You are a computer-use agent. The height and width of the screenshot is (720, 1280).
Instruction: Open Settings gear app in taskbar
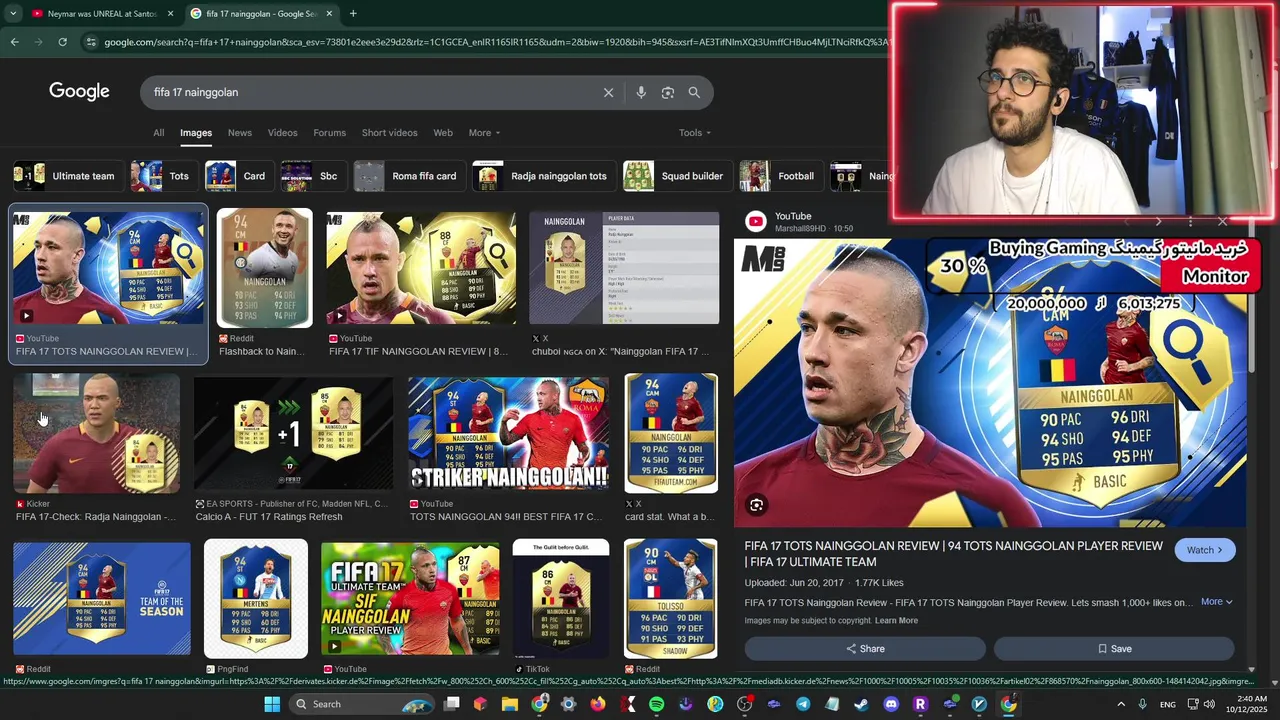coord(568,704)
